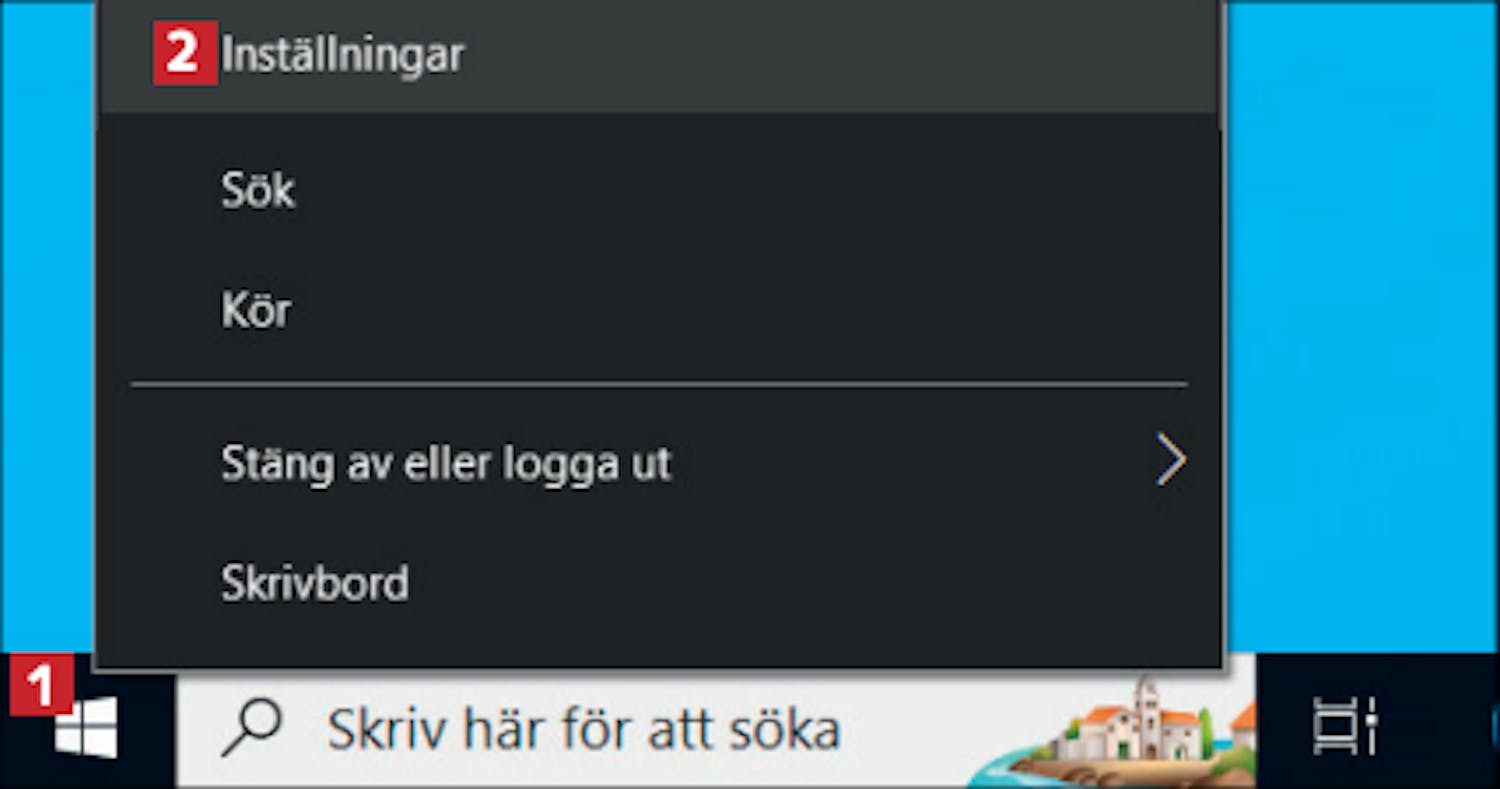Click the partially visible blue taskbar icon
The width and height of the screenshot is (1500, 789).
point(1496,727)
